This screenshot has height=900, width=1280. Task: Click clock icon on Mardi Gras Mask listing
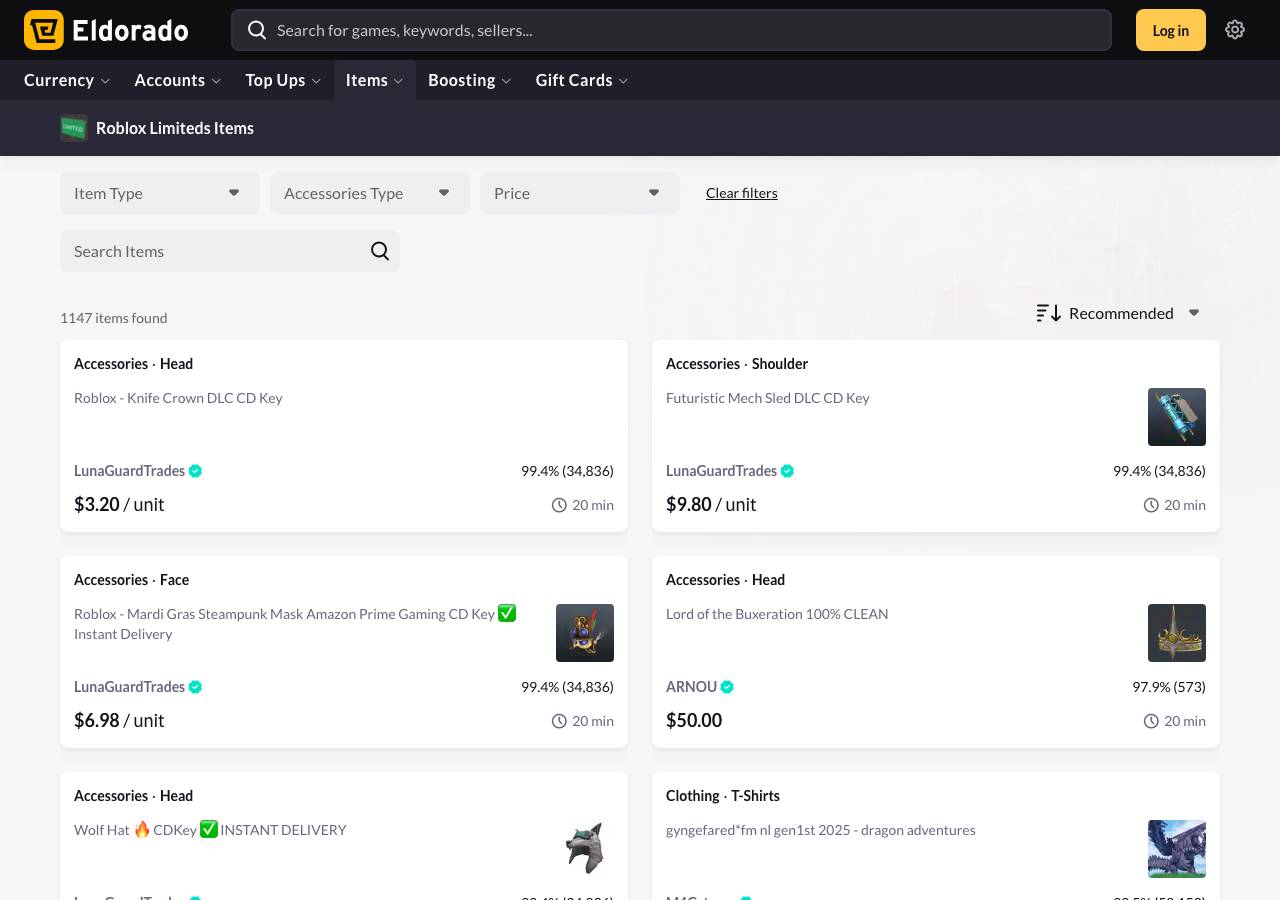[x=559, y=721]
